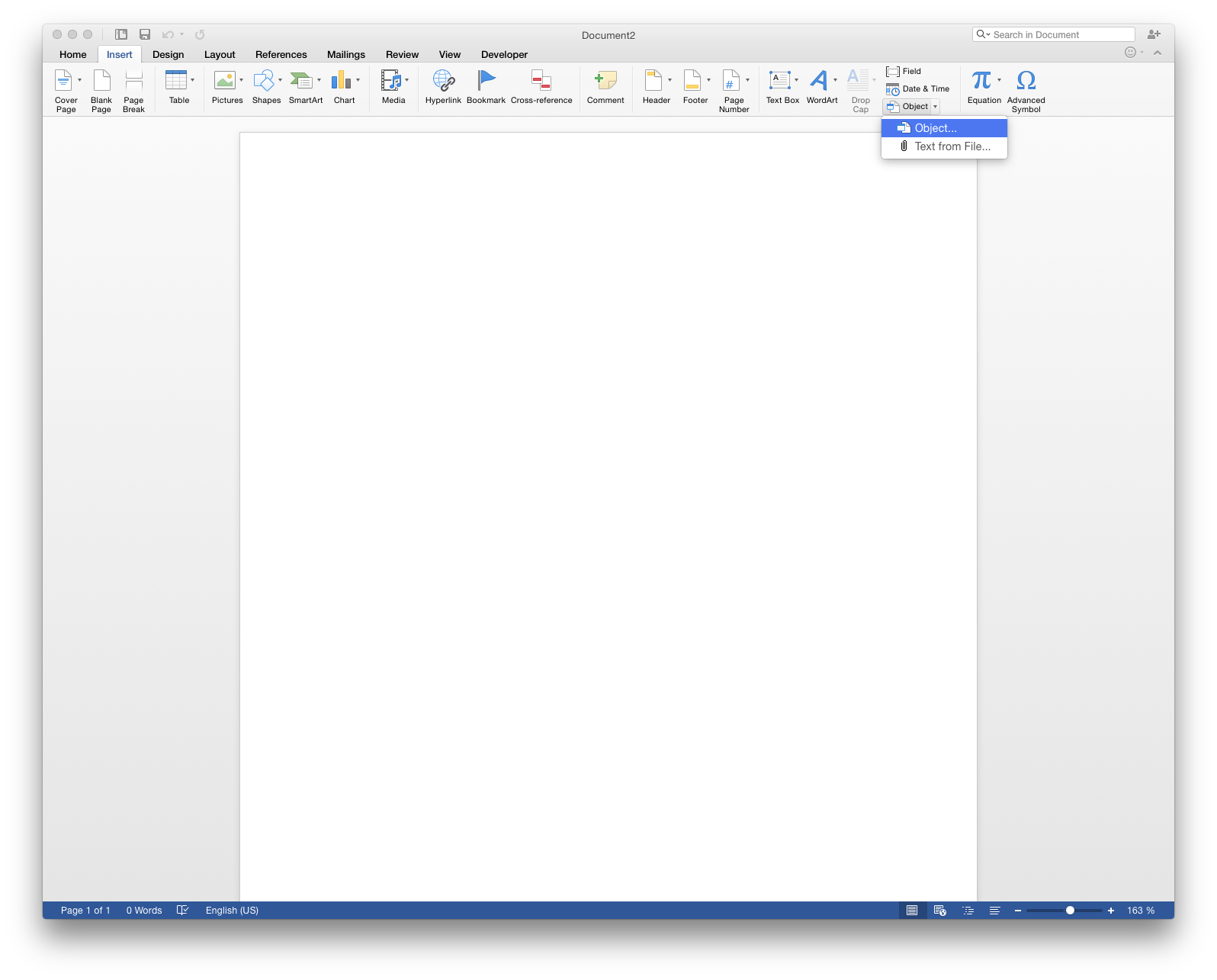Switch to Web Layout view
This screenshot has width=1217, height=980.
[x=939, y=911]
